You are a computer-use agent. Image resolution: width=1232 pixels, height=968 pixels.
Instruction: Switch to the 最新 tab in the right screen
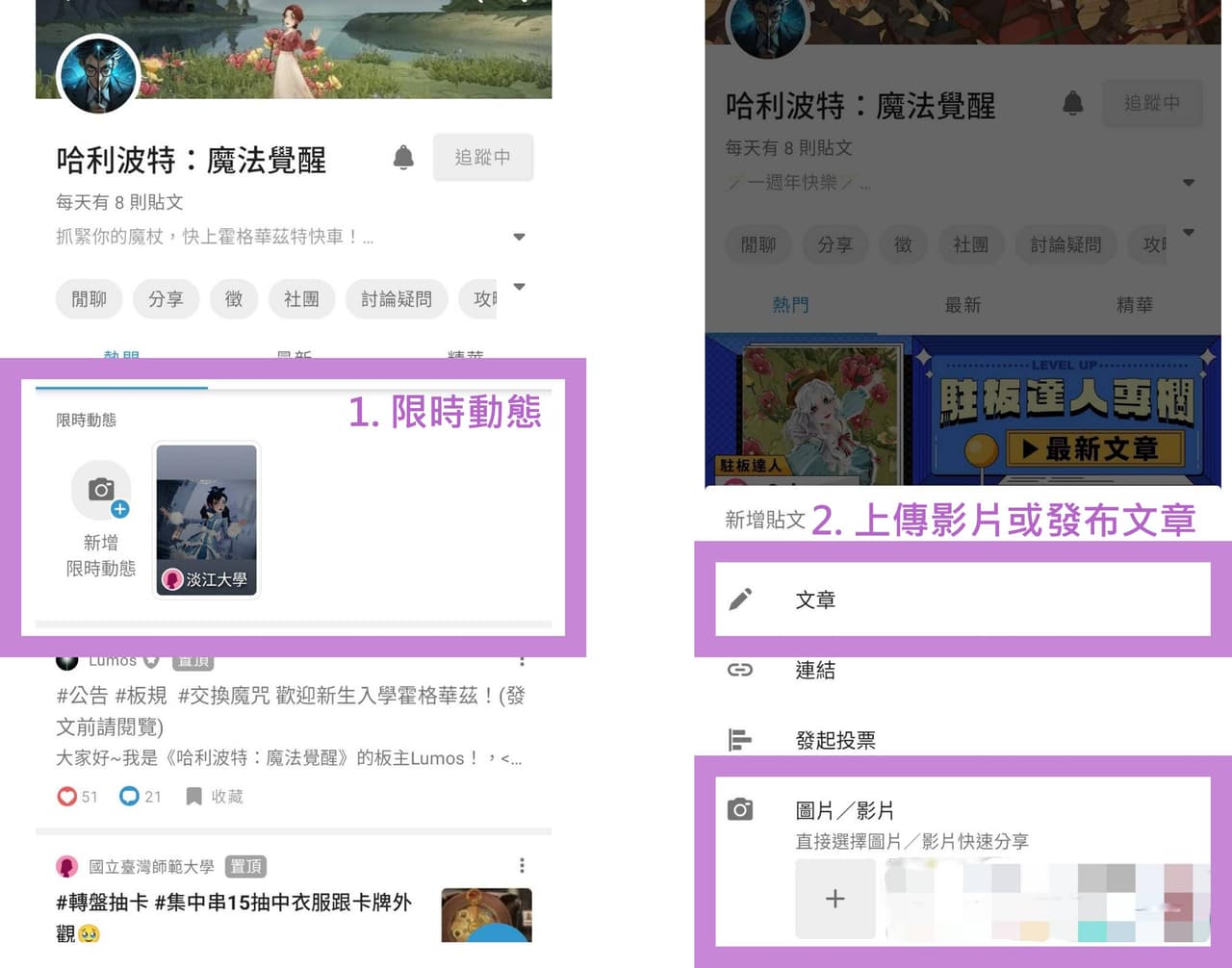(962, 305)
